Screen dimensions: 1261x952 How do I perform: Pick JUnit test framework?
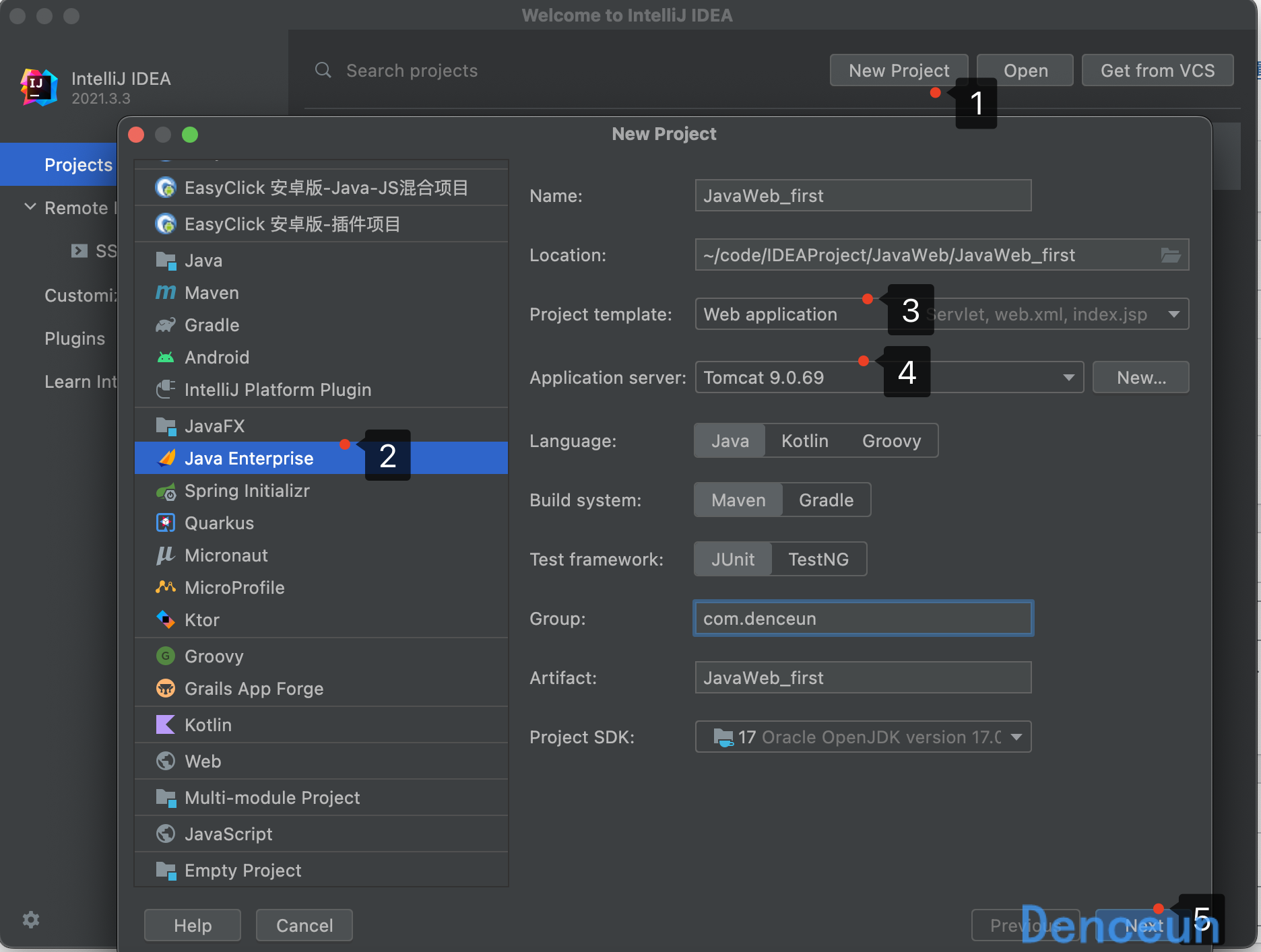click(x=733, y=559)
